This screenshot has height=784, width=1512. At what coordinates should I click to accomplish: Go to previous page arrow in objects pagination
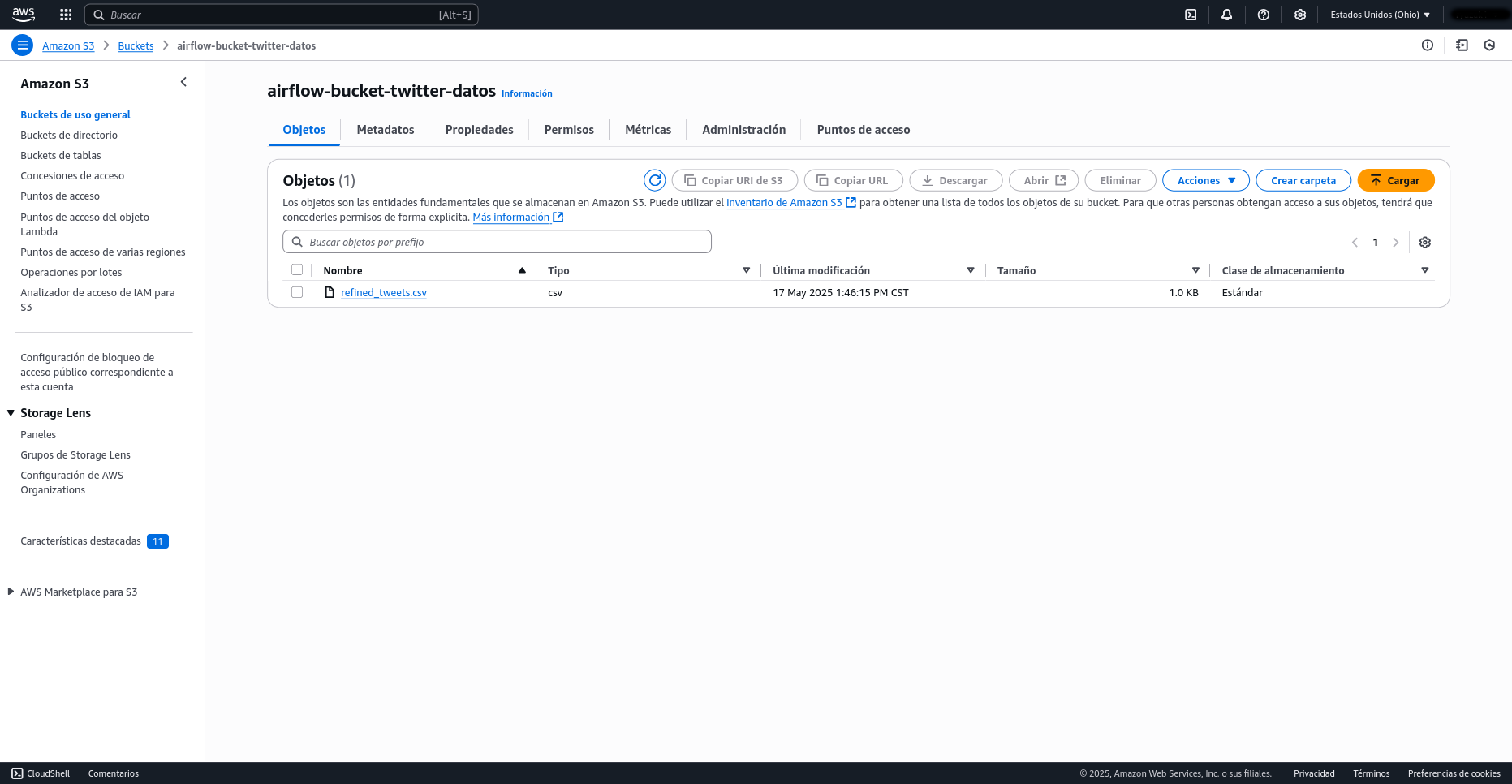(1355, 242)
